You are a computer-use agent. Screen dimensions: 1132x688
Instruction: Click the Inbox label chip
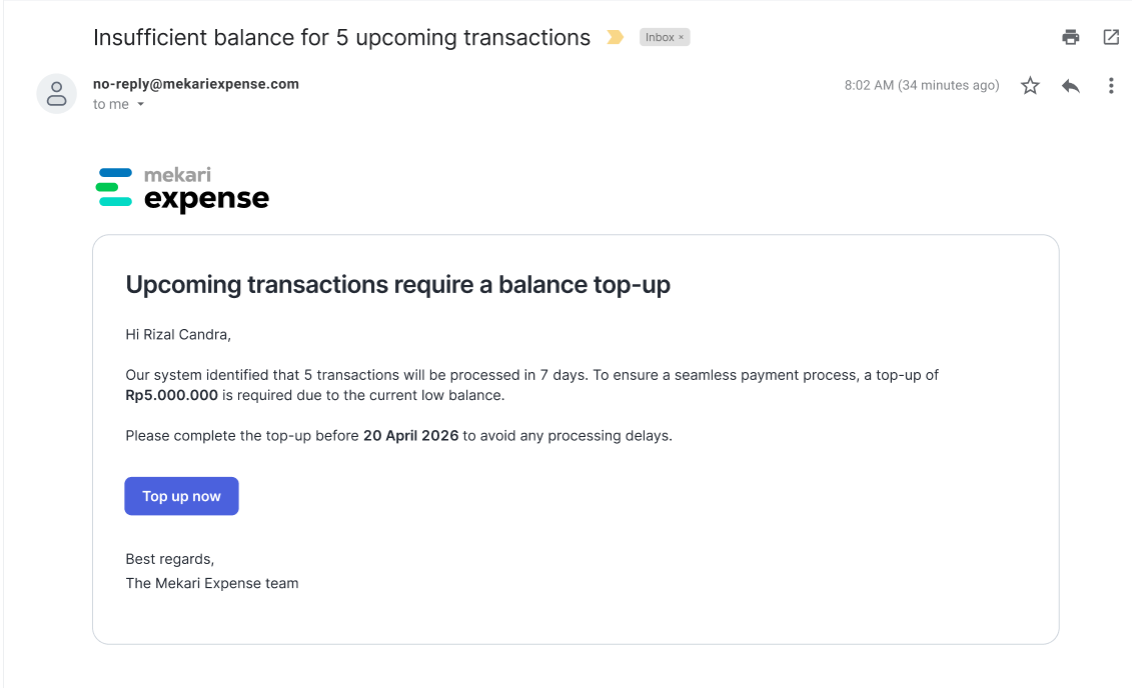(x=660, y=38)
